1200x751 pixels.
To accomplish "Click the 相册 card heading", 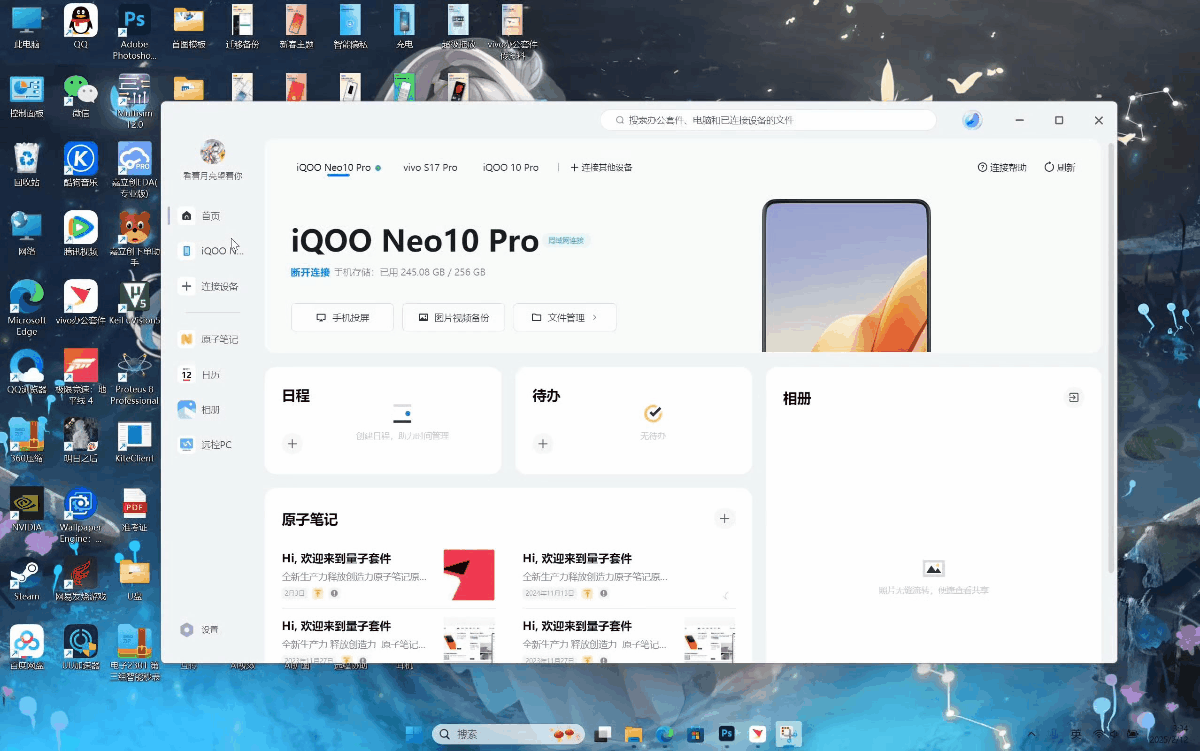I will tap(797, 398).
